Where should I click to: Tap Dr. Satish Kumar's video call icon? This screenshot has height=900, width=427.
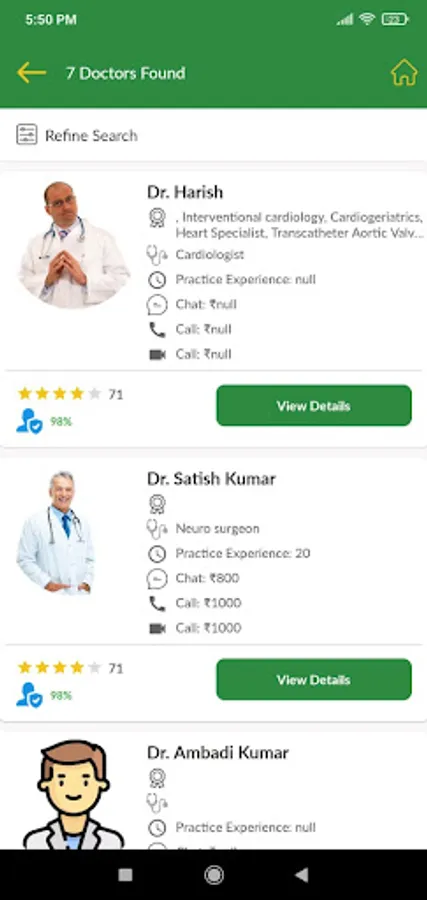157,628
